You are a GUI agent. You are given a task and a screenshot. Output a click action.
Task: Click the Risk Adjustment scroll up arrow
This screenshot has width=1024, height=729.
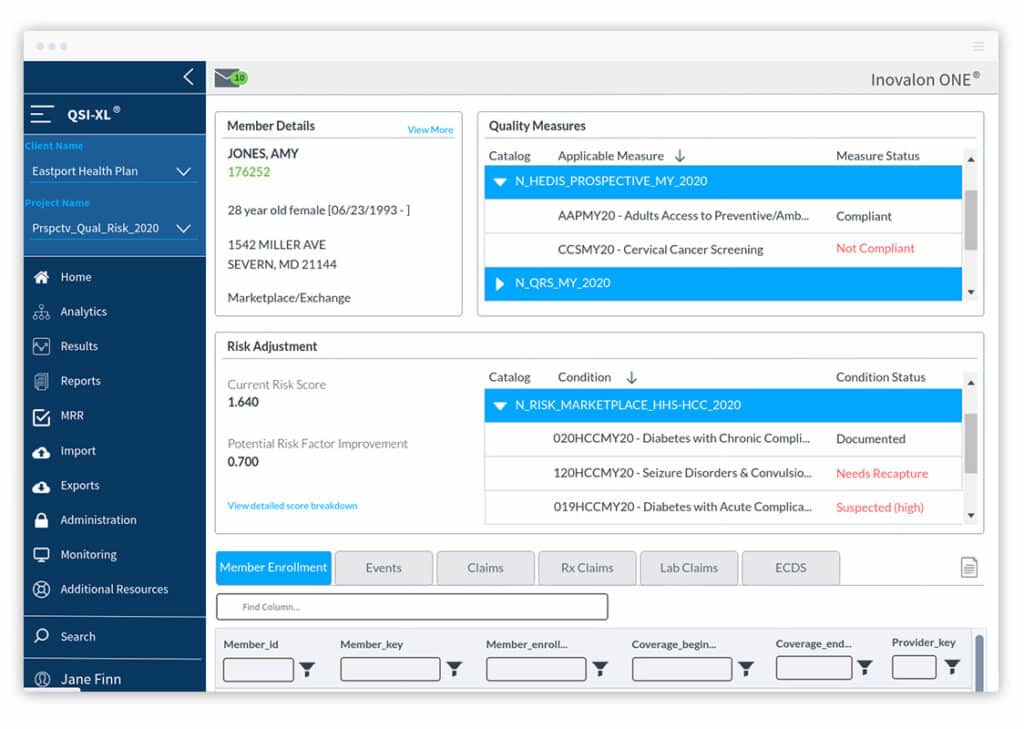pos(971,382)
